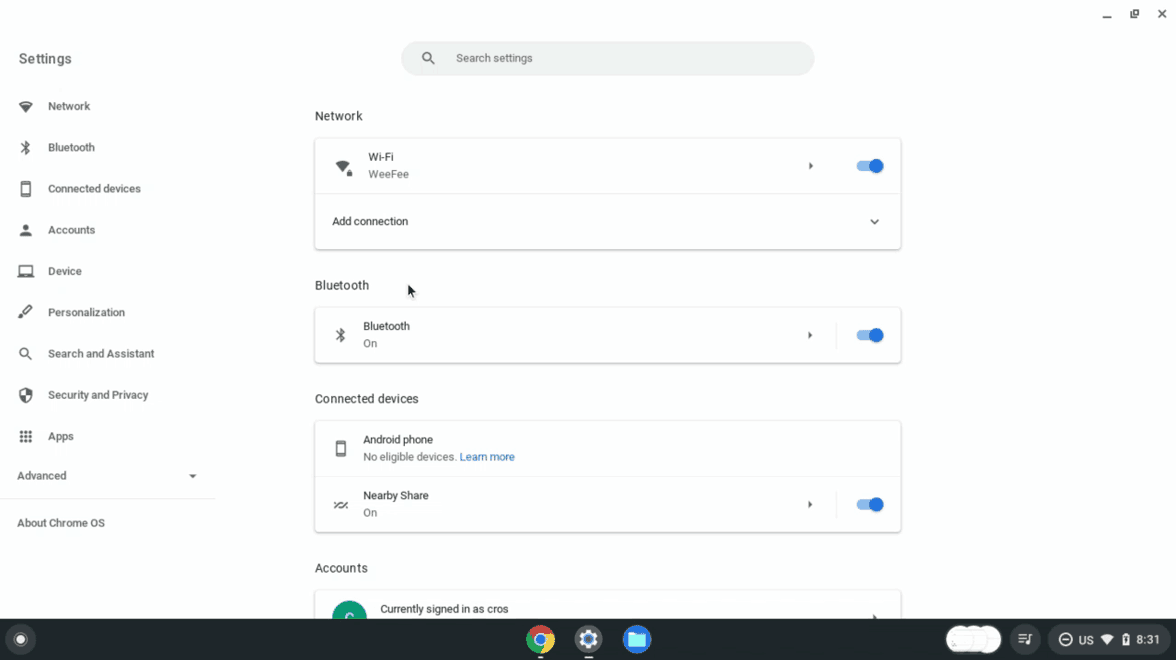Open Security and Privacy shield icon
This screenshot has height=660, width=1176.
tap(25, 394)
